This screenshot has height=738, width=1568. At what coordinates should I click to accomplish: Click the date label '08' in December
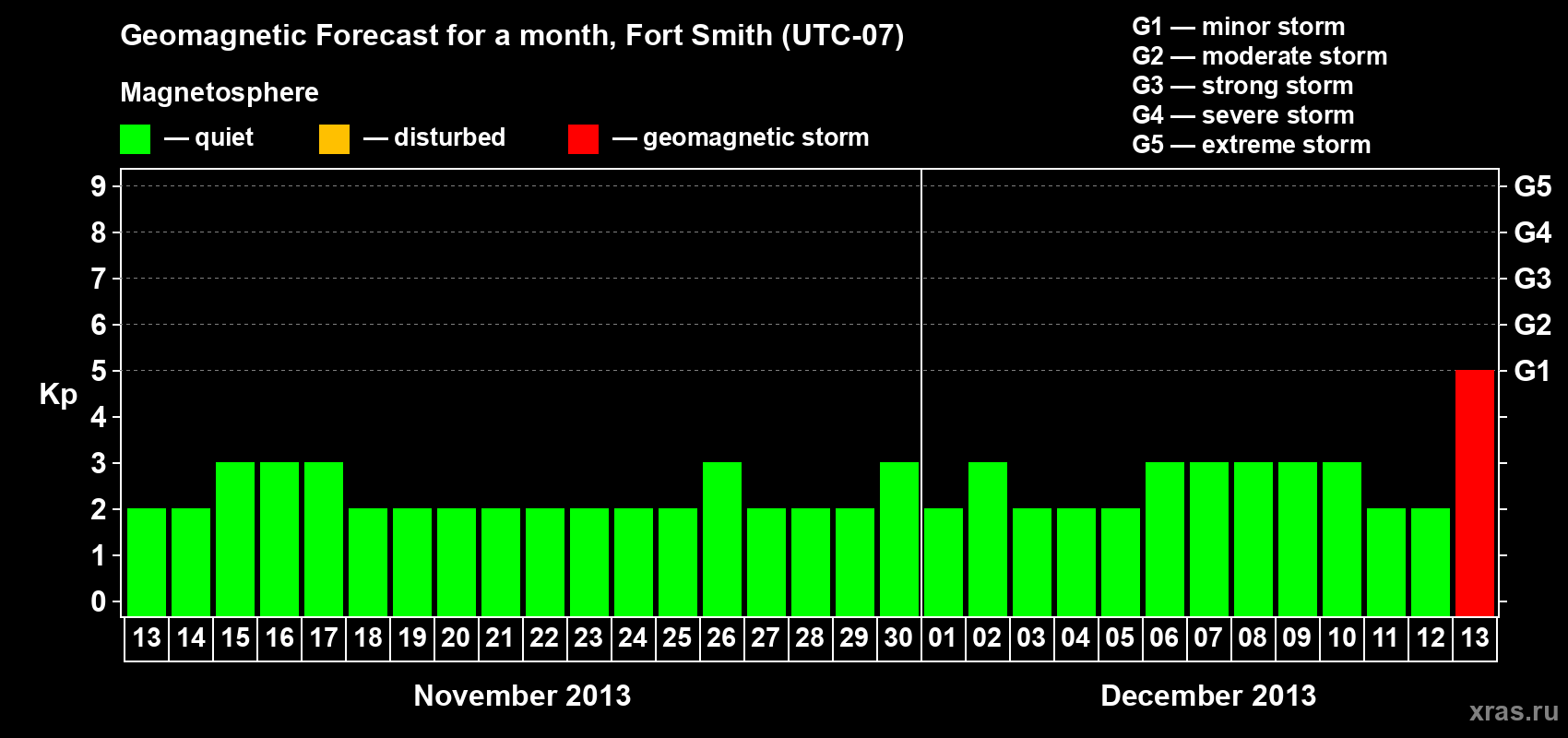(x=1253, y=638)
